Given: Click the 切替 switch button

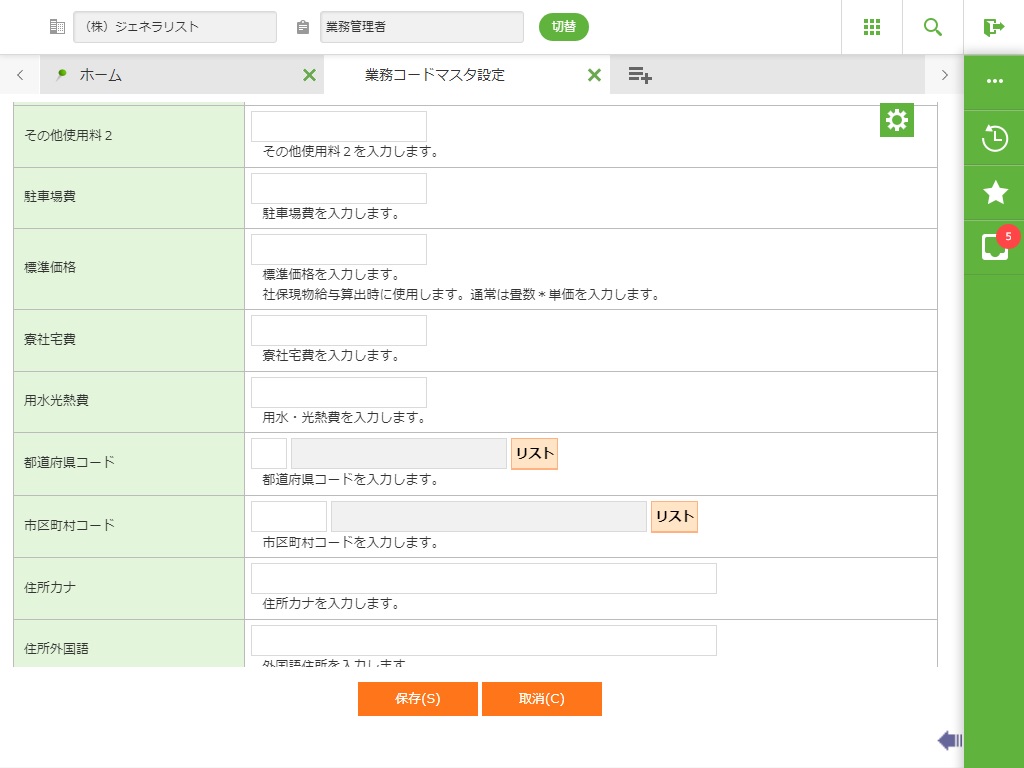Looking at the screenshot, I should click(563, 27).
